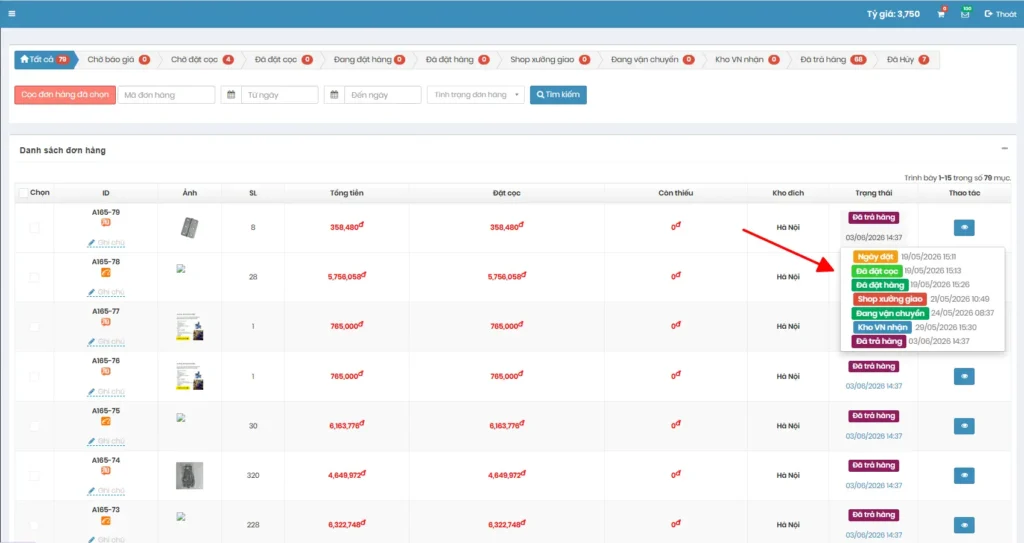The height and width of the screenshot is (543, 1024).
Task: Tick the checkbox for order A165-79
Action: (x=34, y=228)
